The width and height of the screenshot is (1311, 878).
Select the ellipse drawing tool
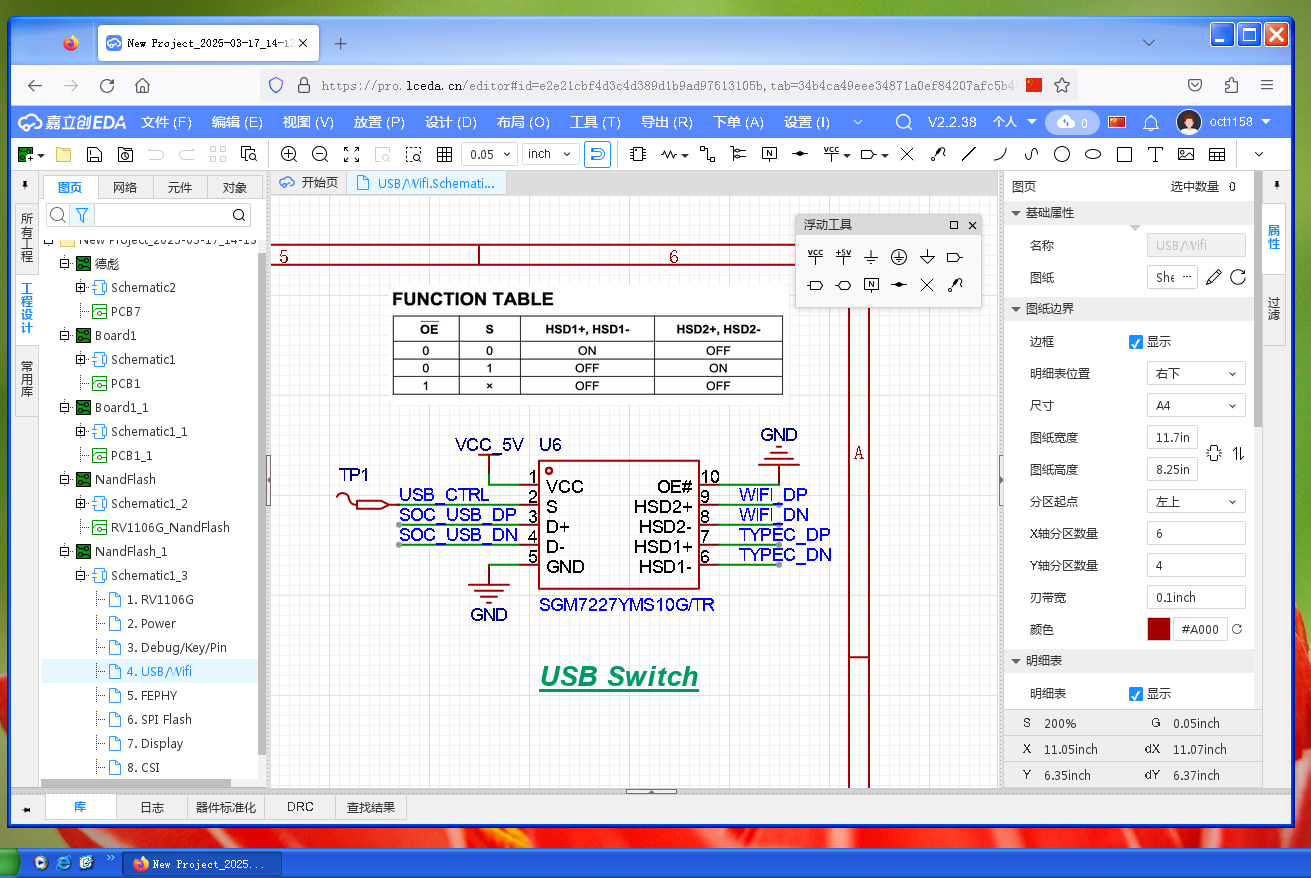[1093, 154]
